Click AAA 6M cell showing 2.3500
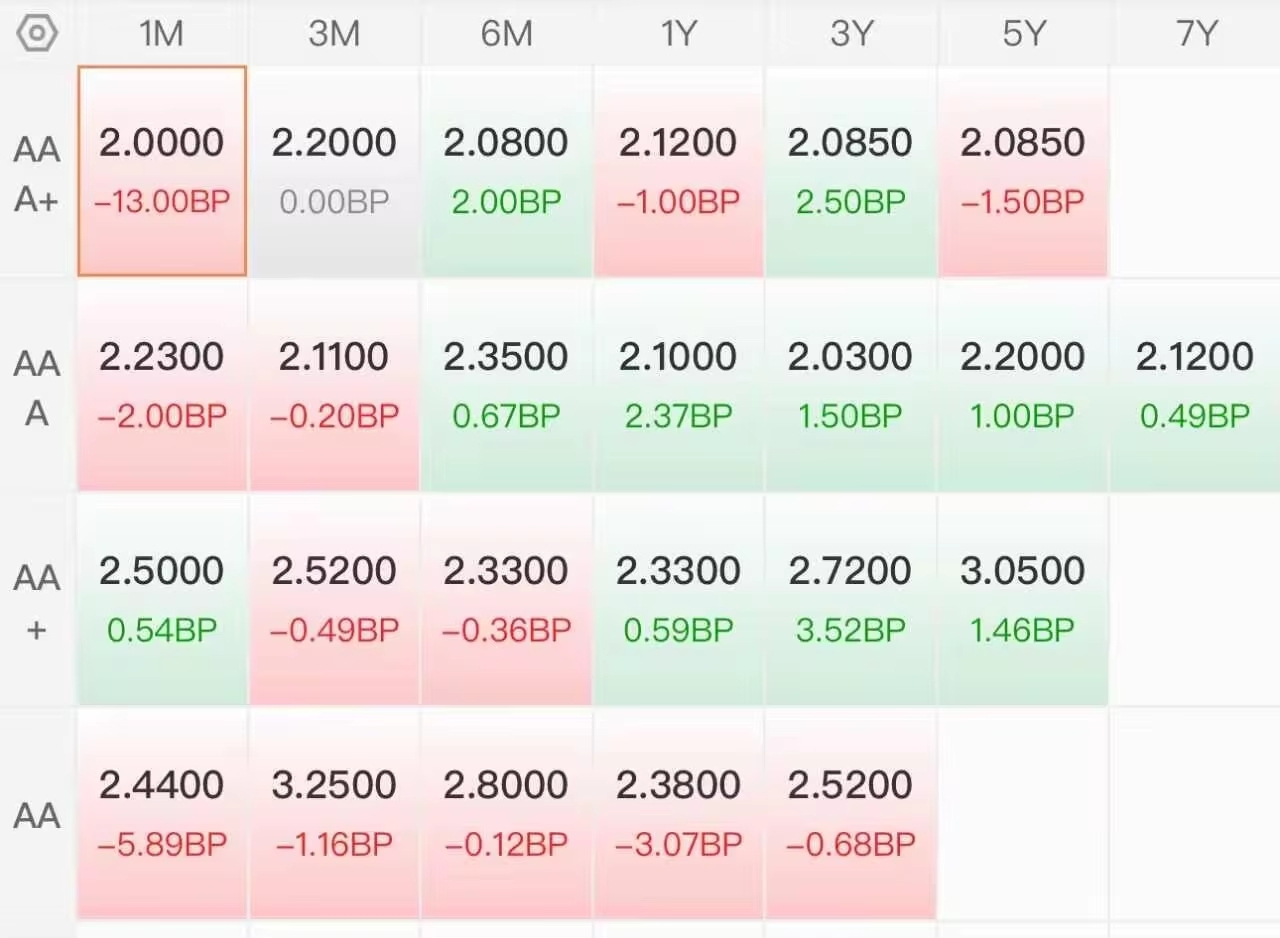Screen dimensions: 1280x938 click(x=506, y=385)
